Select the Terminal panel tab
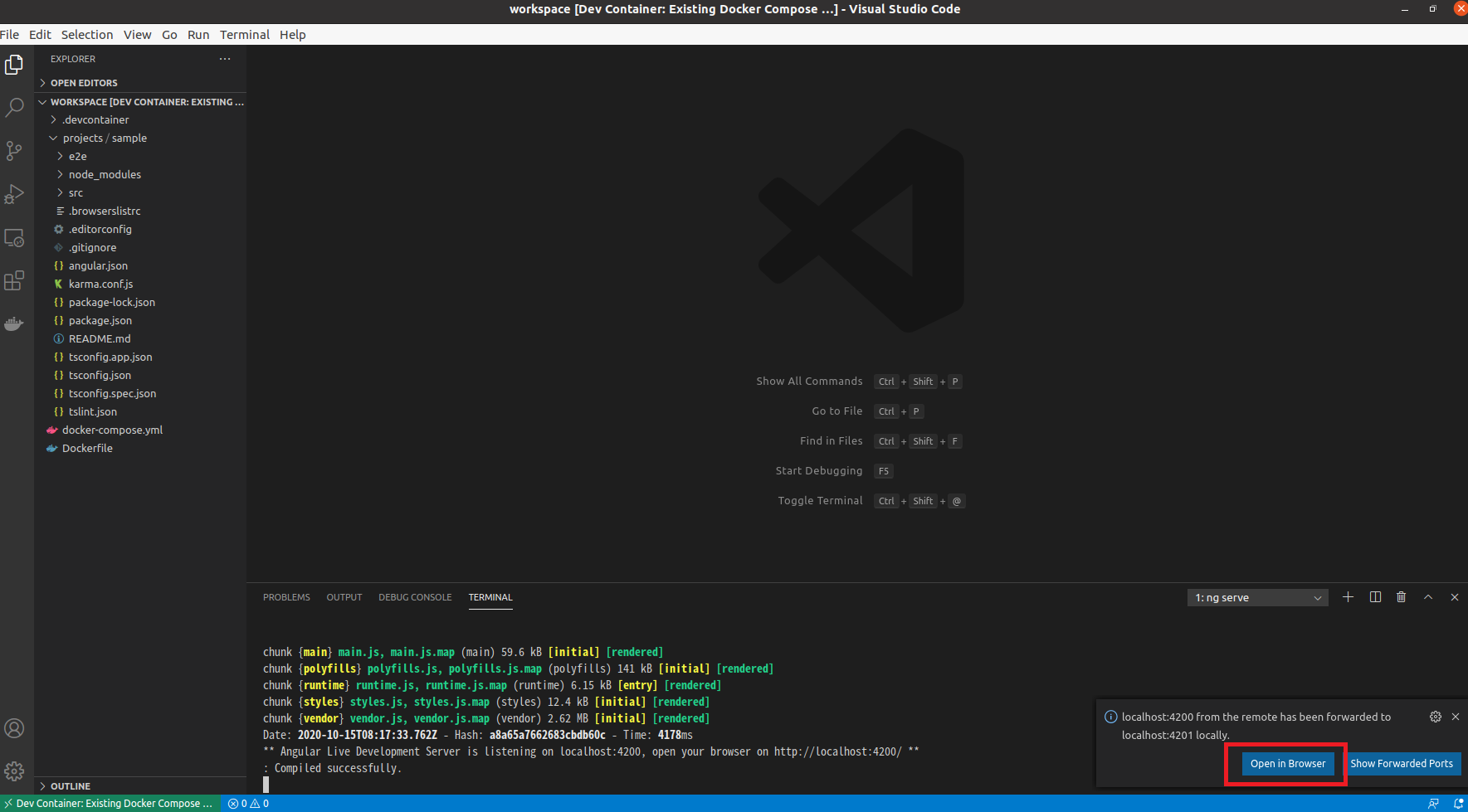The height and width of the screenshot is (812, 1468). 490,597
